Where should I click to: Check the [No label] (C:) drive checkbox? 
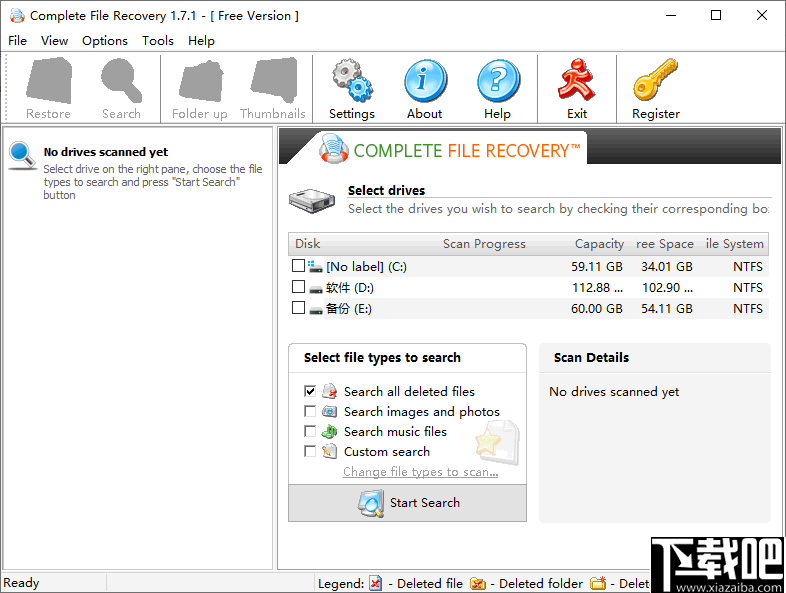(298, 266)
